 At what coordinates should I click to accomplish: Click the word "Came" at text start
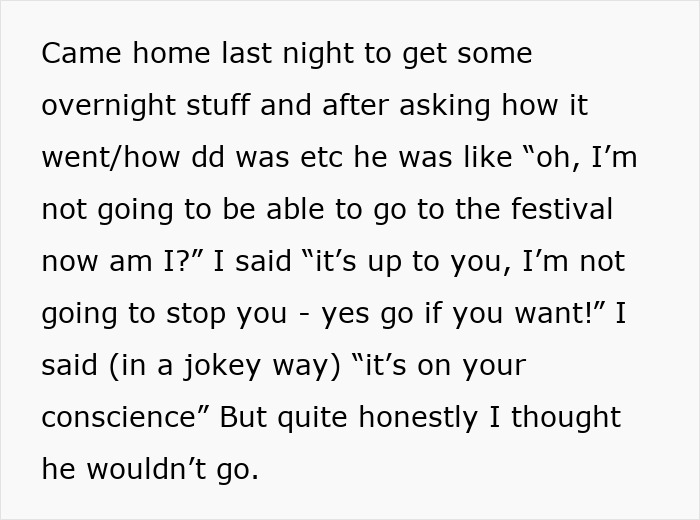[x=81, y=53]
